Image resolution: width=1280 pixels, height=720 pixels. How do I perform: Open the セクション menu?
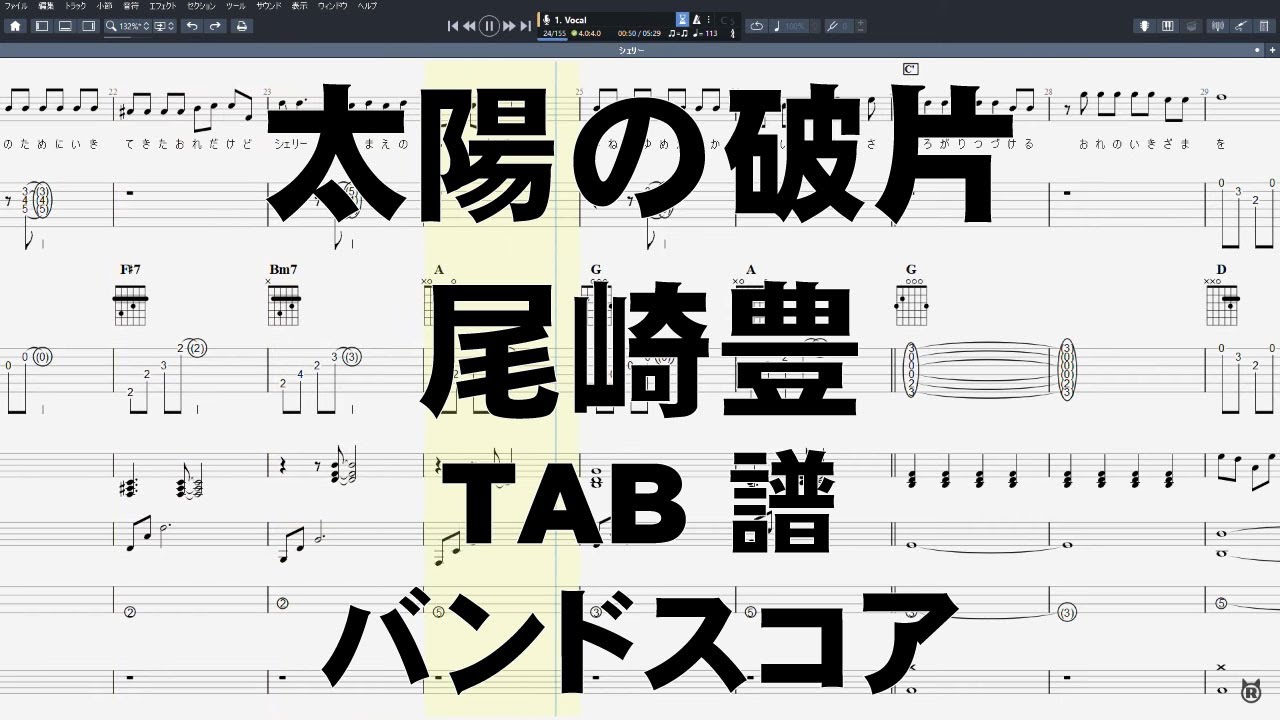(x=202, y=6)
